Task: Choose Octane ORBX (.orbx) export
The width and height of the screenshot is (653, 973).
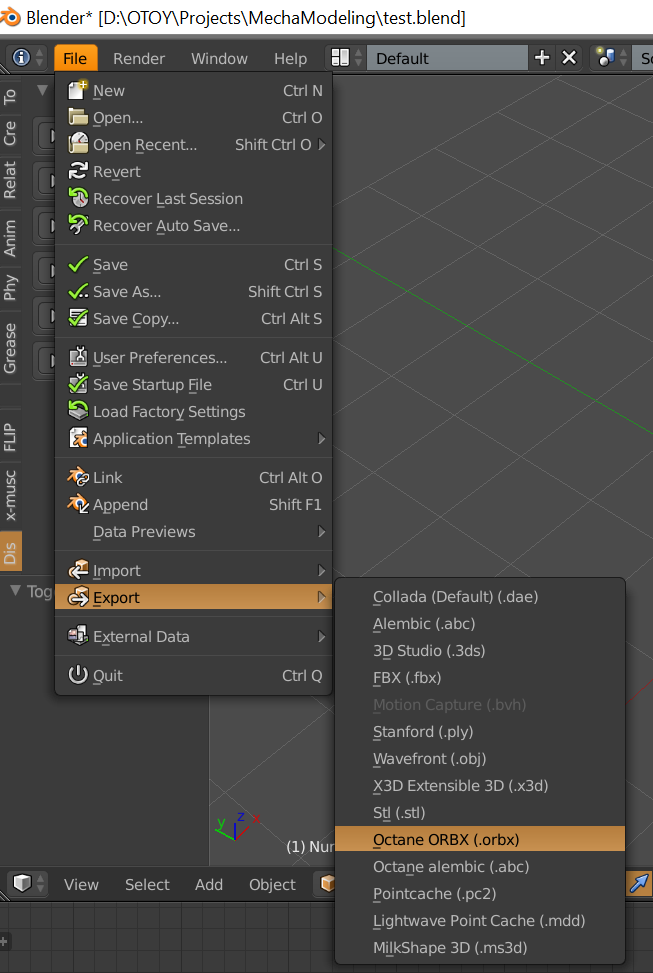Action: [480, 840]
